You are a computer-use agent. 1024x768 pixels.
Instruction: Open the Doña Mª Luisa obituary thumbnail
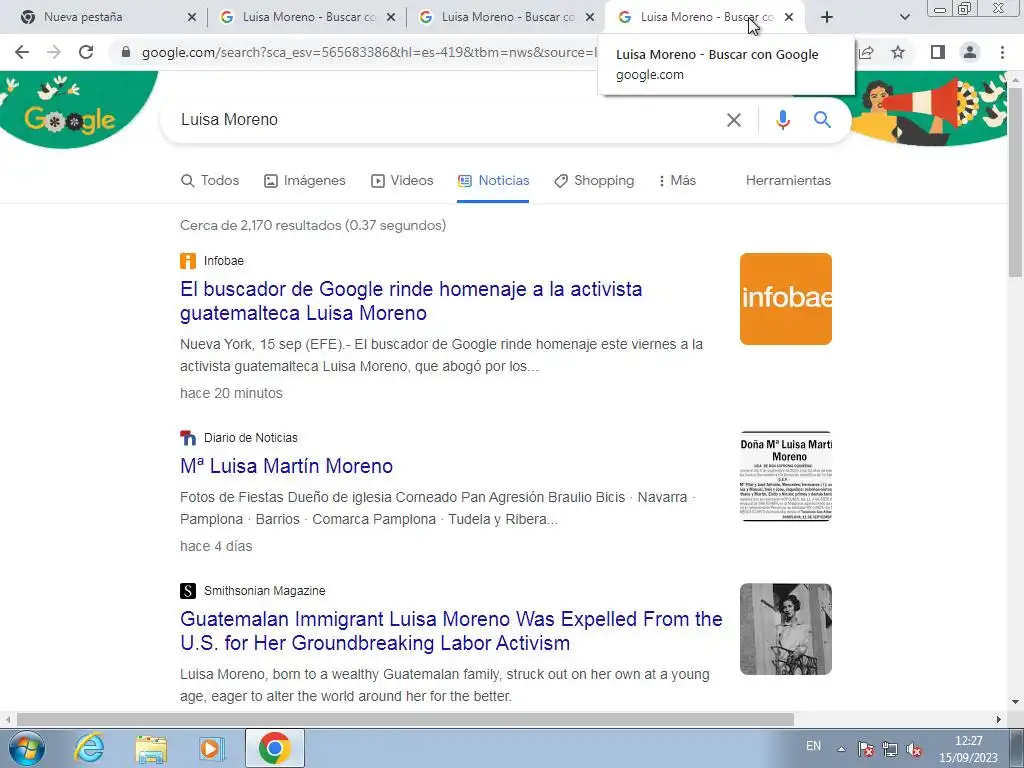click(x=786, y=475)
